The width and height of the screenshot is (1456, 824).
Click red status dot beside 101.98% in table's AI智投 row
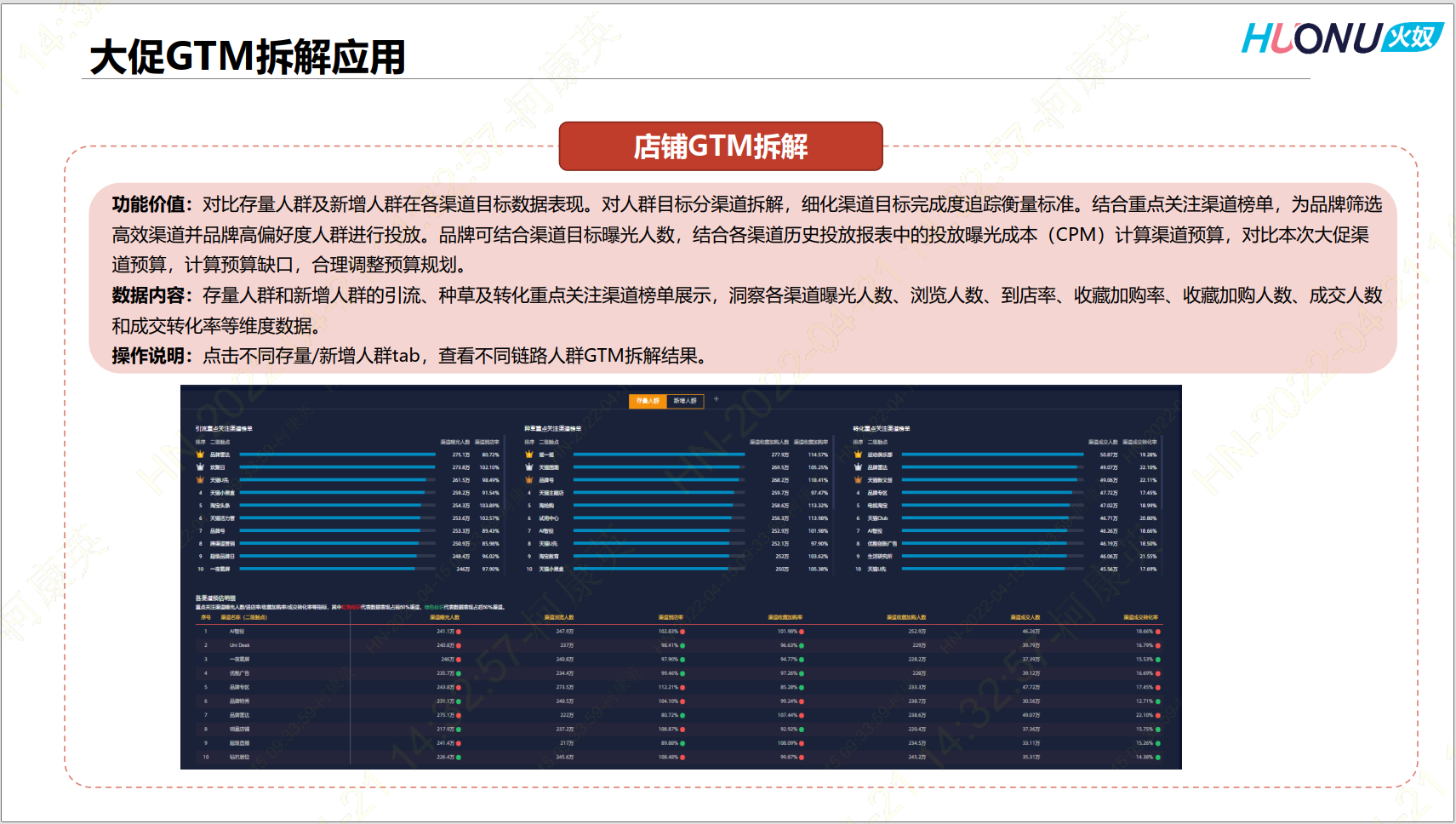(x=802, y=632)
